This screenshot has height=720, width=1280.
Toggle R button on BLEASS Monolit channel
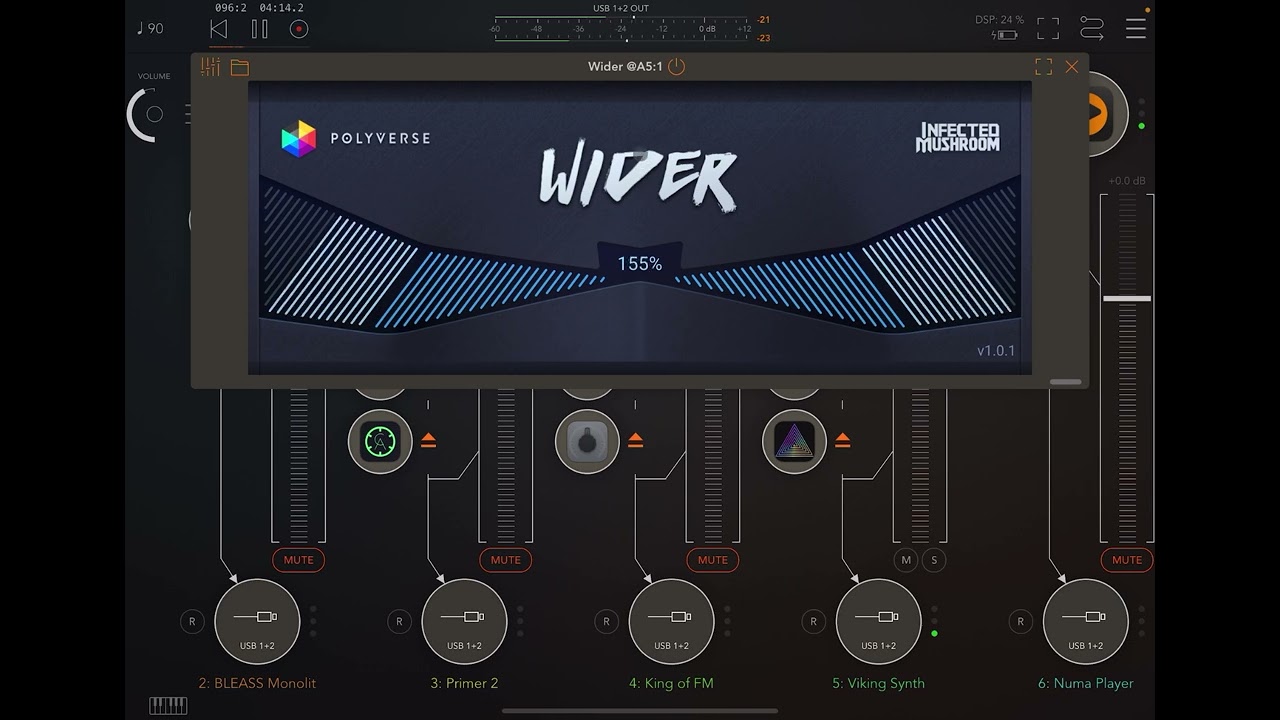pyautogui.click(x=192, y=621)
